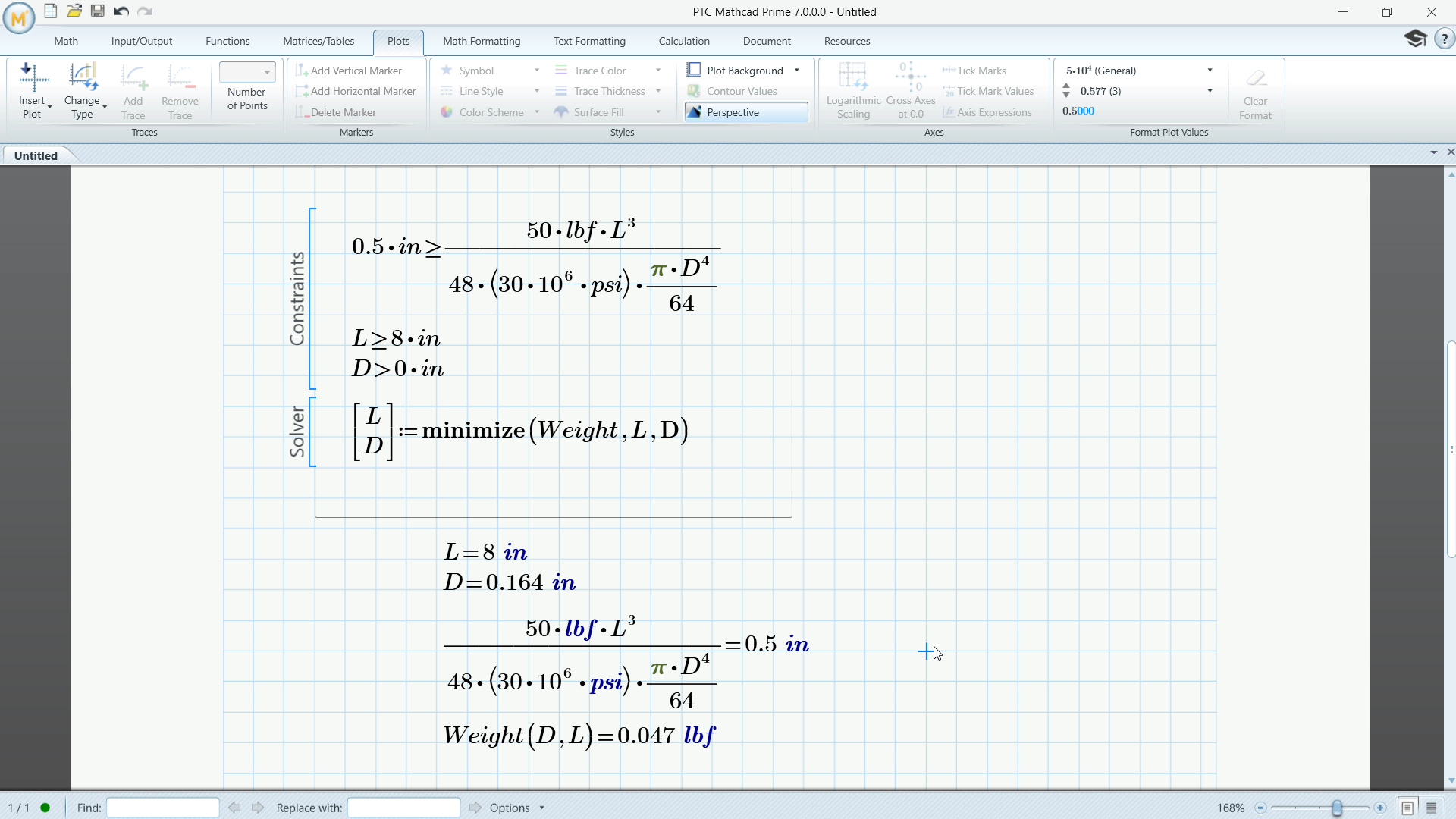Expand the Options dropdown in find bar
1456x819 pixels.
coord(542,808)
